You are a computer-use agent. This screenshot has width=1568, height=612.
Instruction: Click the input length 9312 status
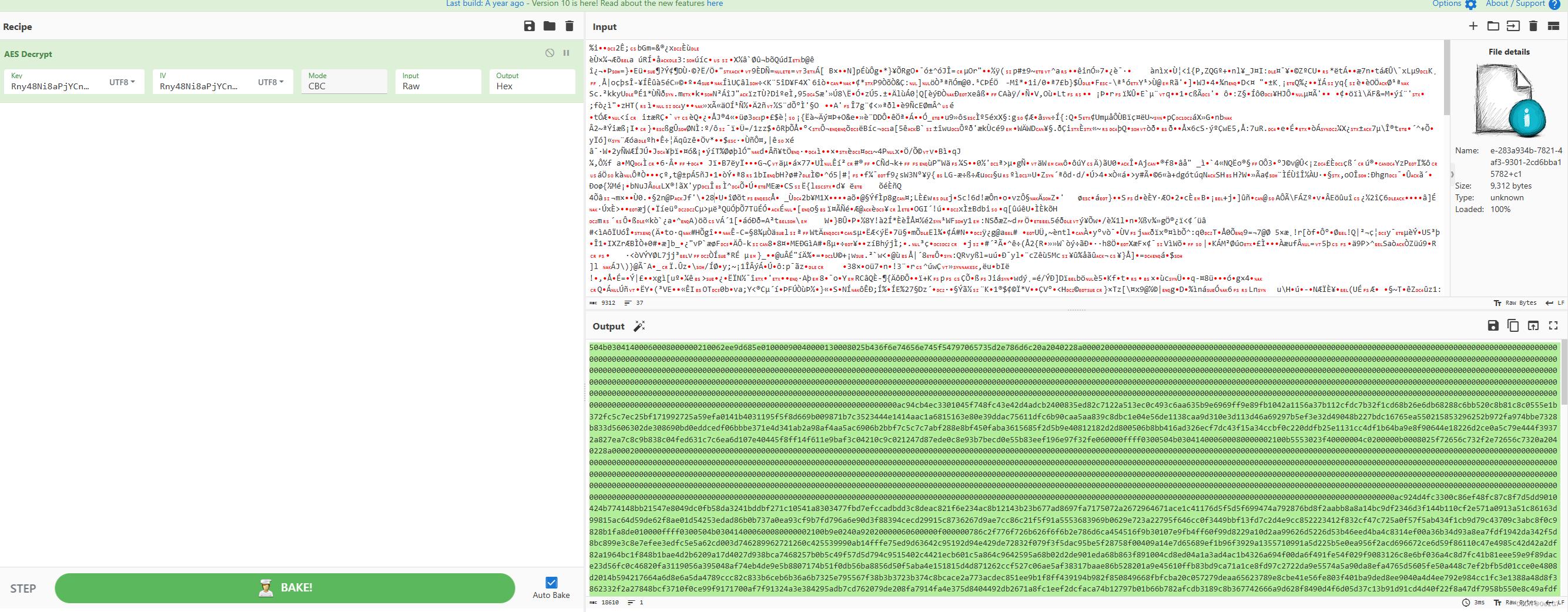(602, 303)
